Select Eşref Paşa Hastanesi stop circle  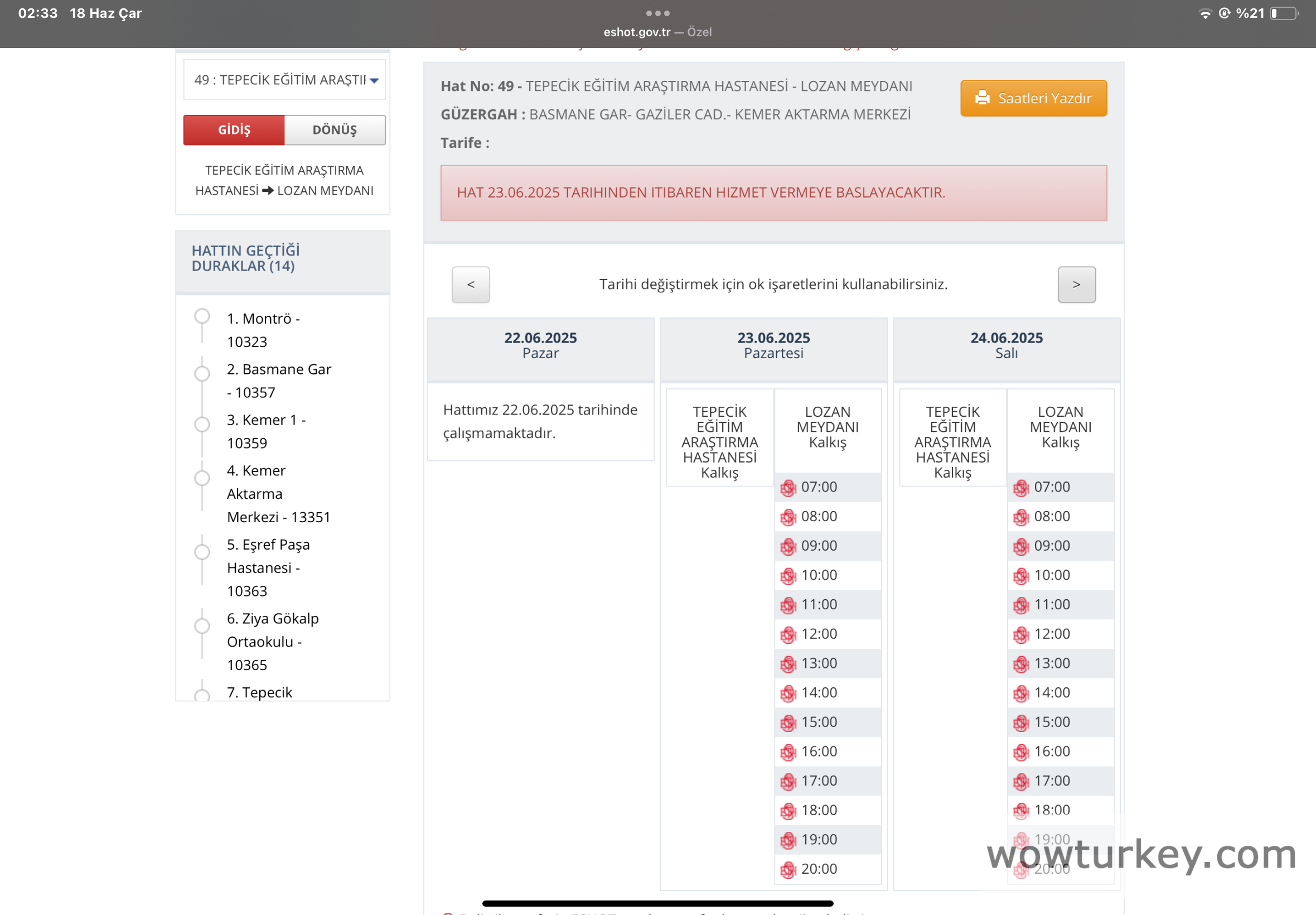pyautogui.click(x=202, y=552)
